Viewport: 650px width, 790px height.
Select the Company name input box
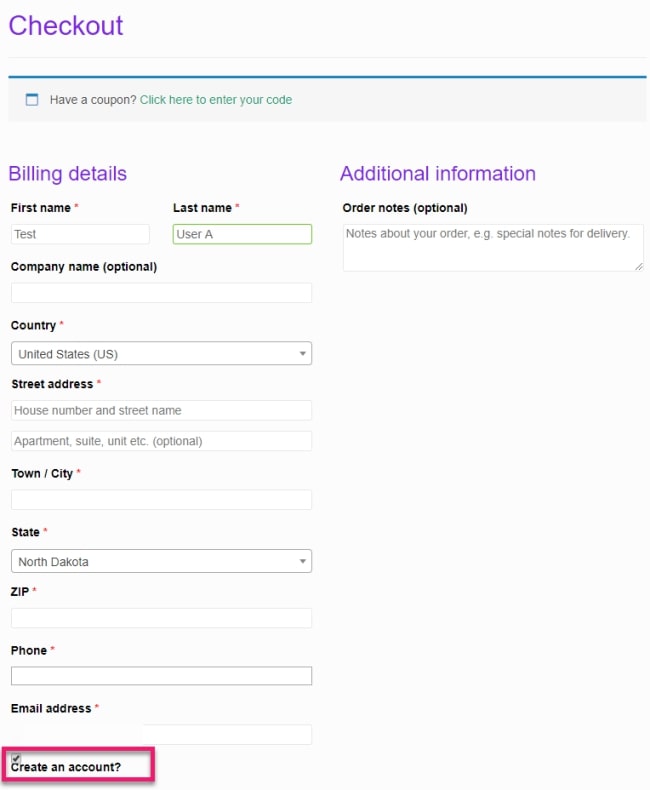pyautogui.click(x=161, y=293)
